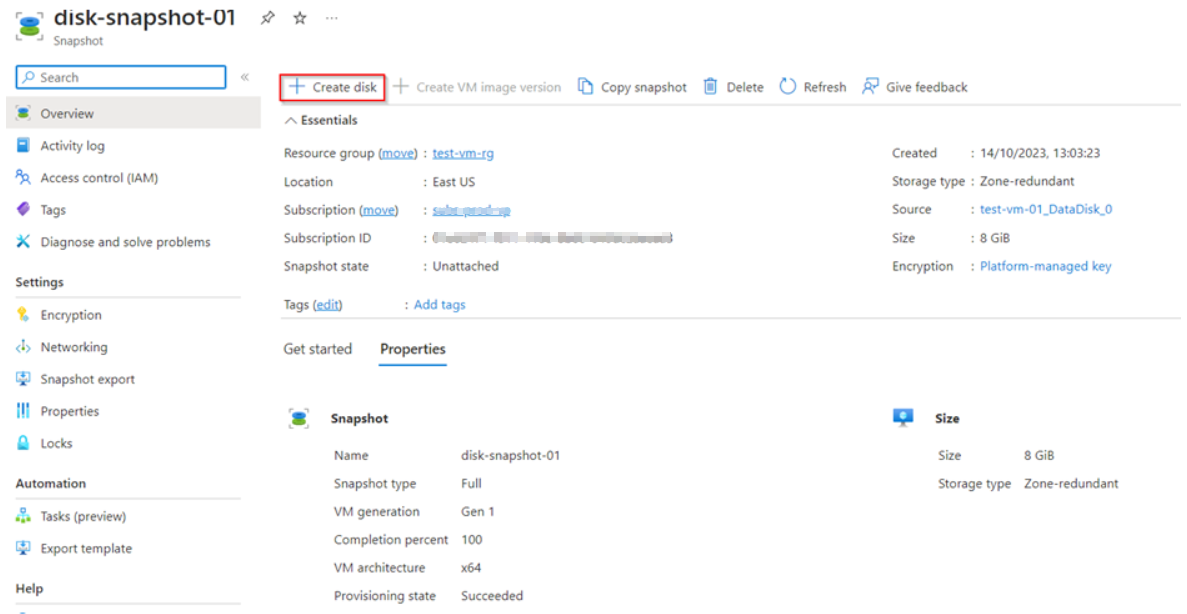Click VM architecture value x64
This screenshot has width=1187, height=614.
click(471, 568)
